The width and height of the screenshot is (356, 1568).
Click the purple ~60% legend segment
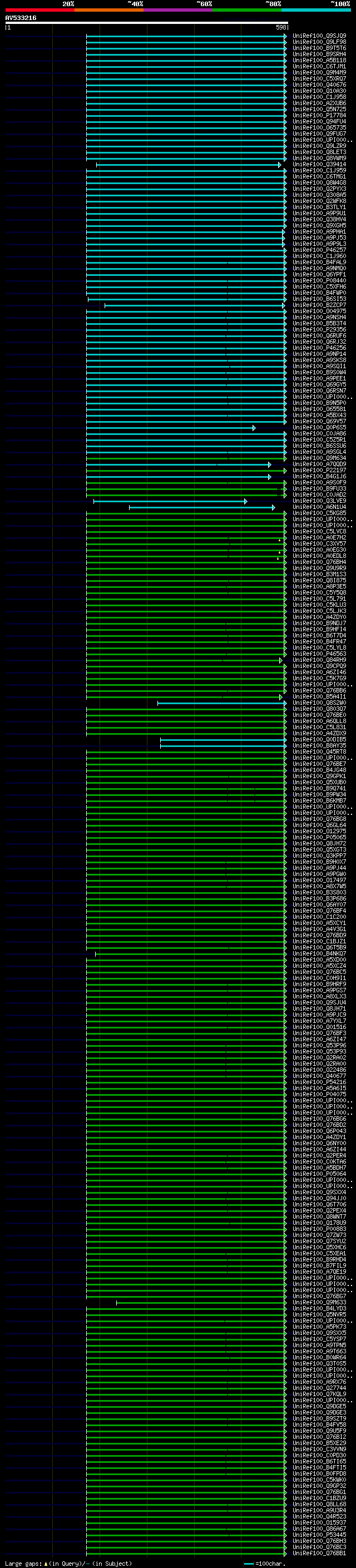[x=179, y=10]
